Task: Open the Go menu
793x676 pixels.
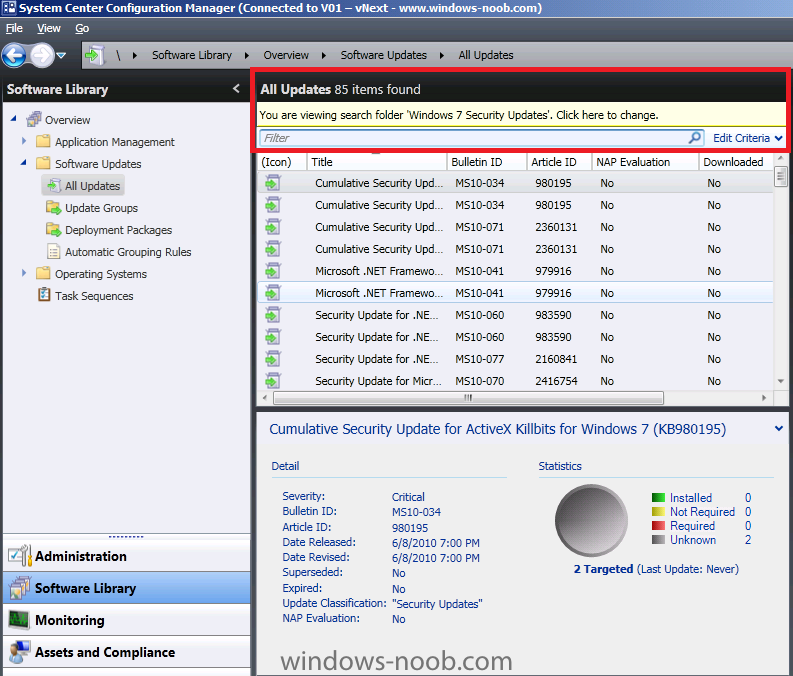Action: (x=82, y=28)
